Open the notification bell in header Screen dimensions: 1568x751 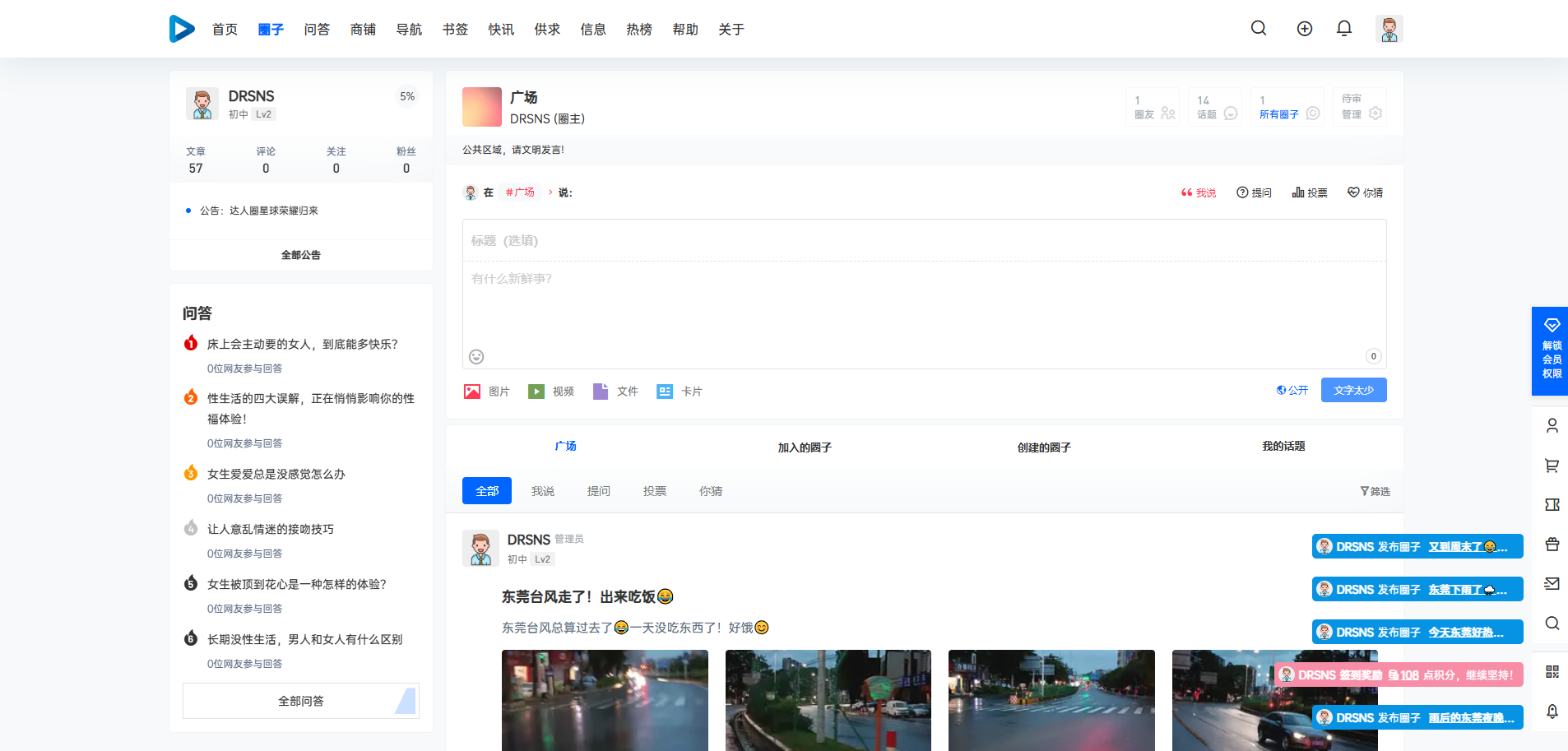(x=1343, y=29)
